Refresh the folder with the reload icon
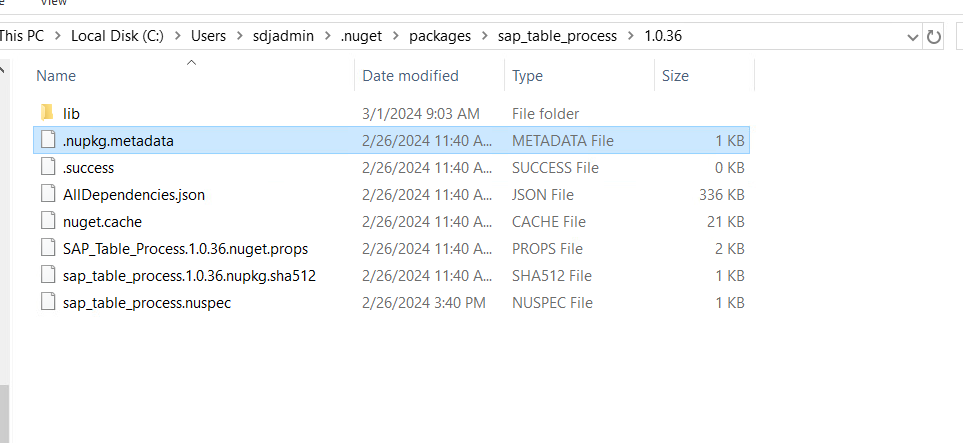This screenshot has width=963, height=443. (x=934, y=37)
